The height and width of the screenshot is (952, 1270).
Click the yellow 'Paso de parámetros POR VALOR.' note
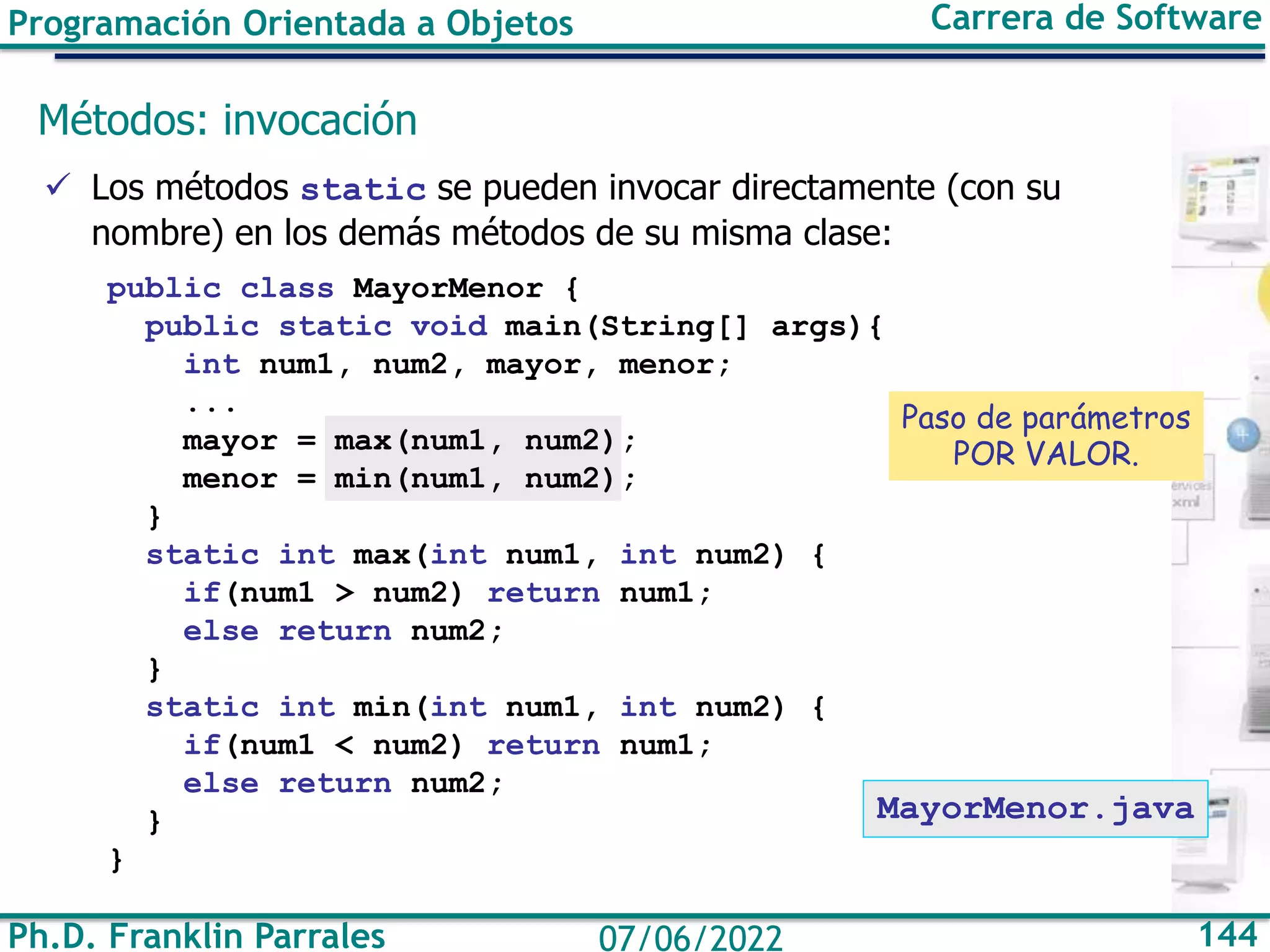click(x=1046, y=436)
